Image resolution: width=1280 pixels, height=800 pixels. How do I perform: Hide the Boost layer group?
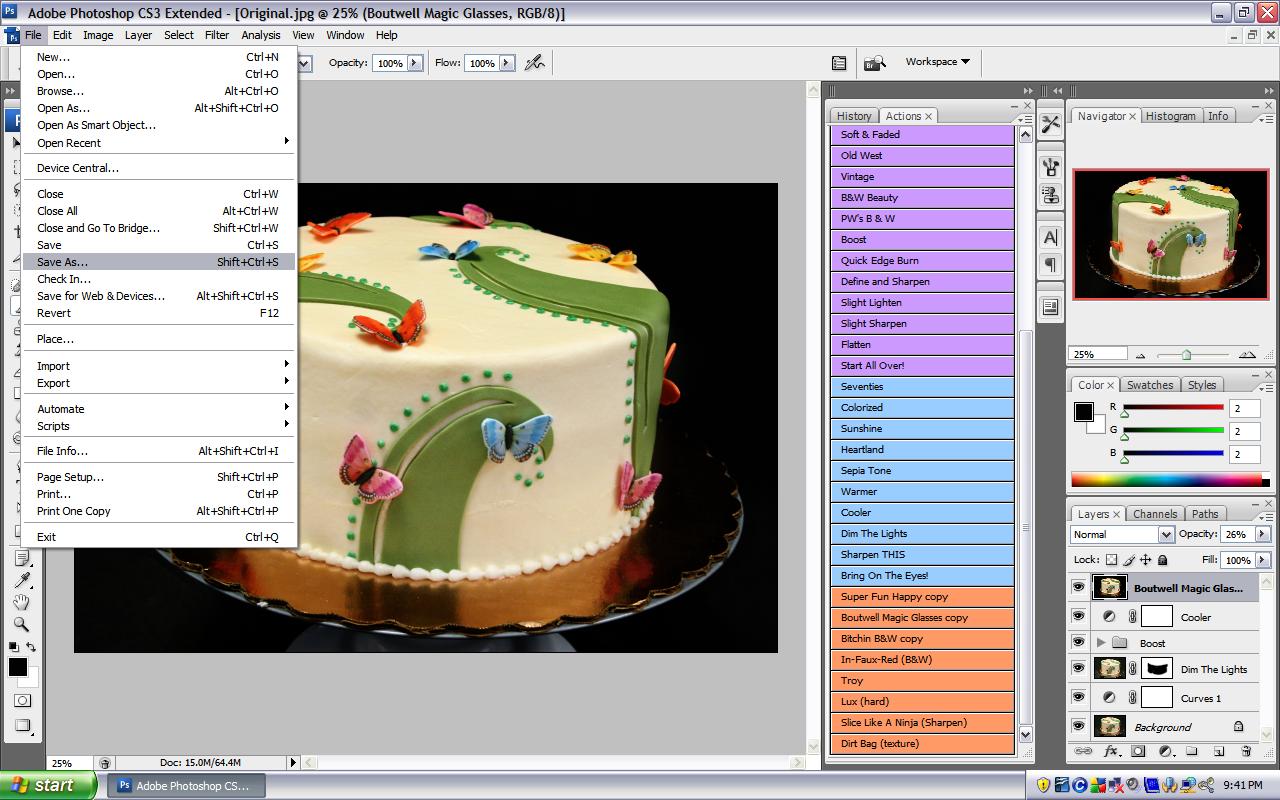click(1078, 643)
